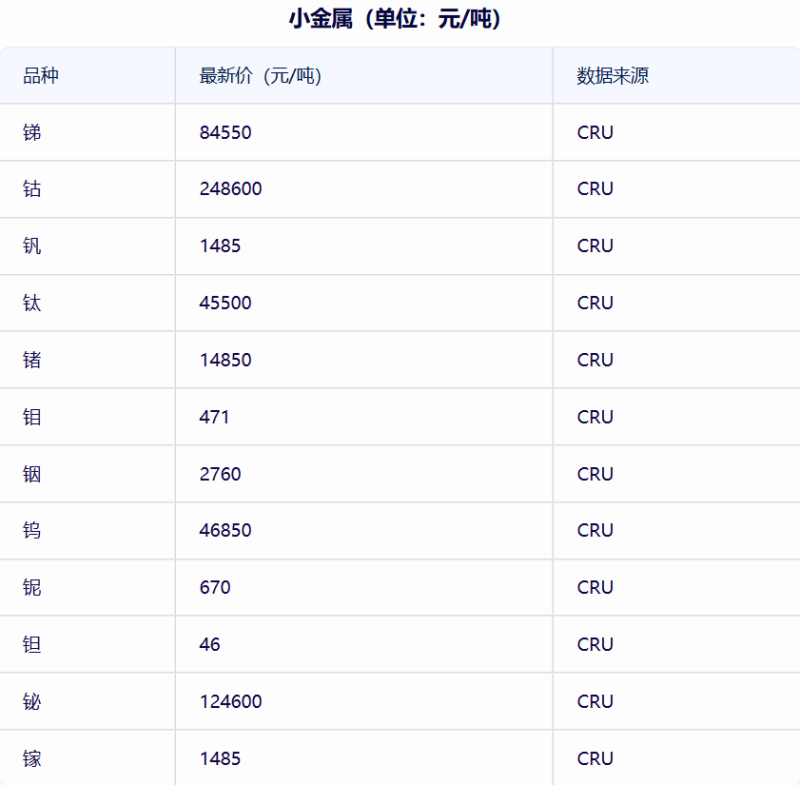
Task: Select CRU source in the 锑 row
Action: [x=595, y=133]
